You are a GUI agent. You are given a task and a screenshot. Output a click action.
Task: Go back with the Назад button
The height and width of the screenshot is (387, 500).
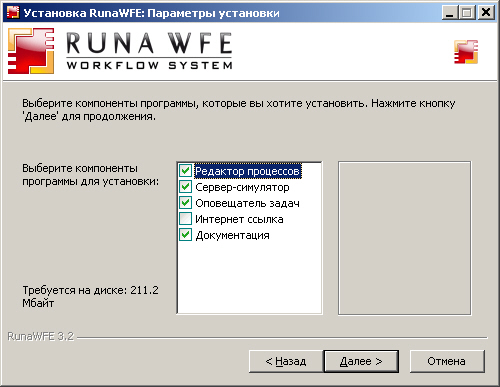(x=286, y=361)
